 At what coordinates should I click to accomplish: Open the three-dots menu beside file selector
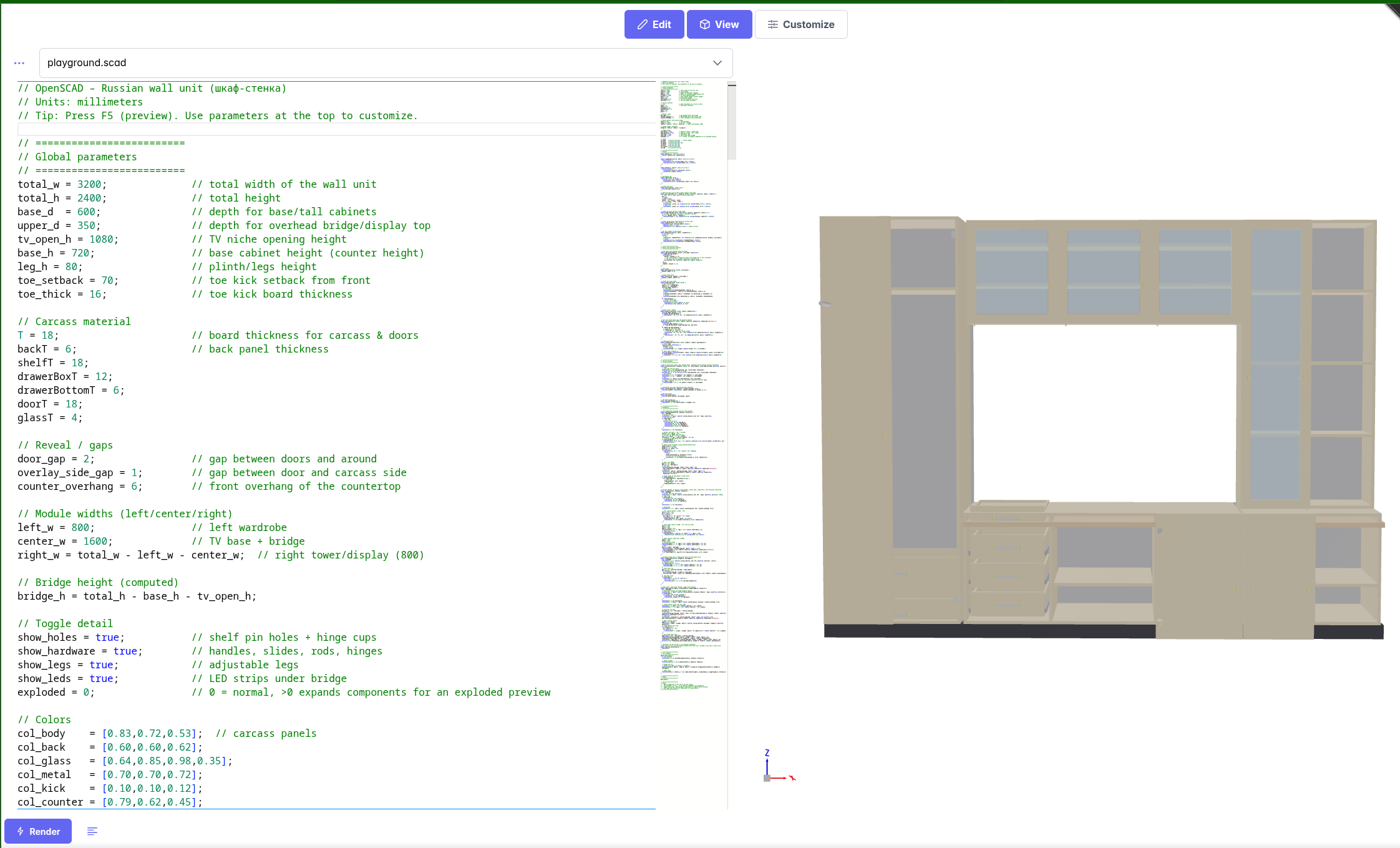[x=19, y=63]
